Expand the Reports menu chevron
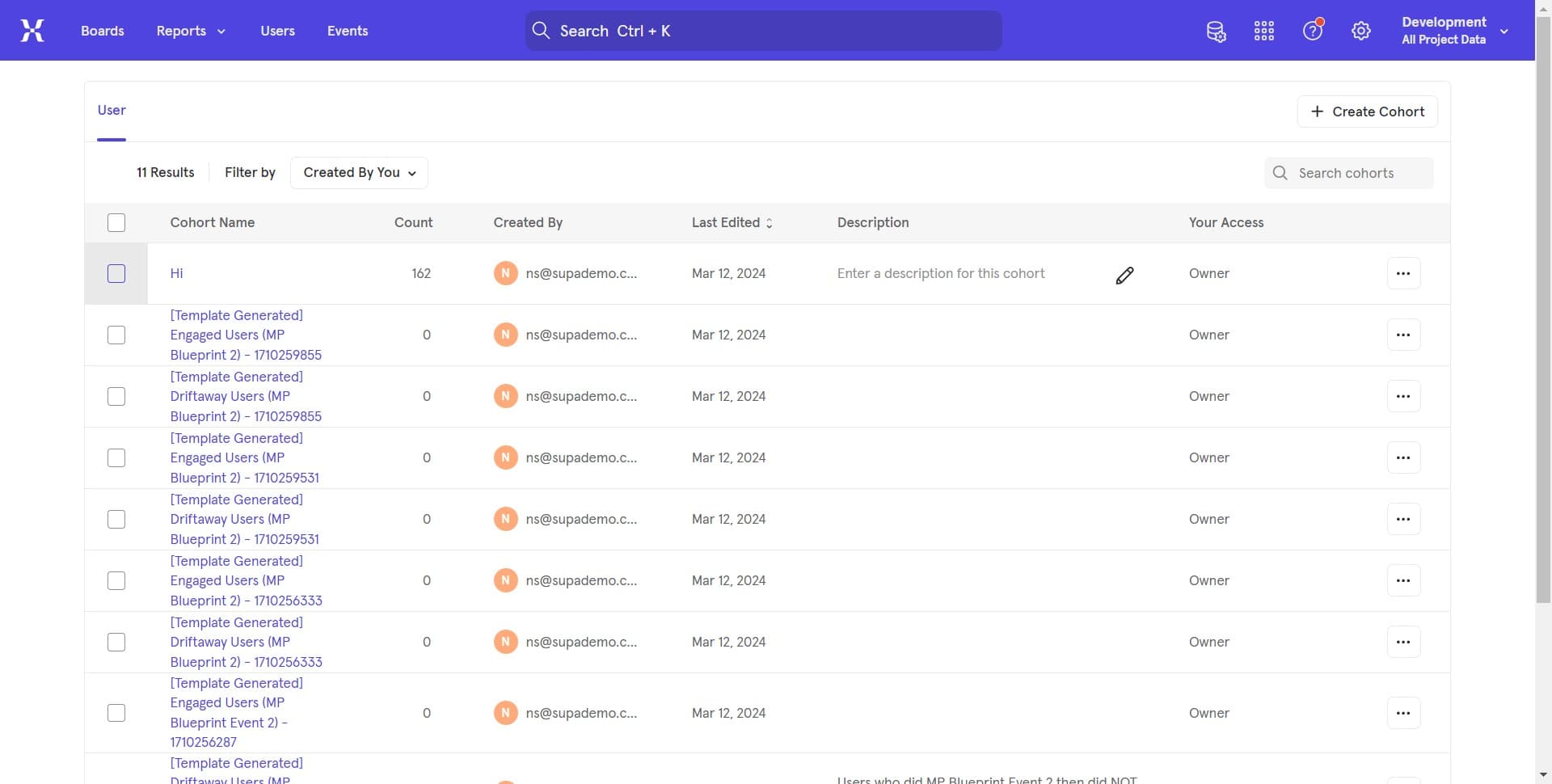Screen dimensions: 1552x784 221,31
